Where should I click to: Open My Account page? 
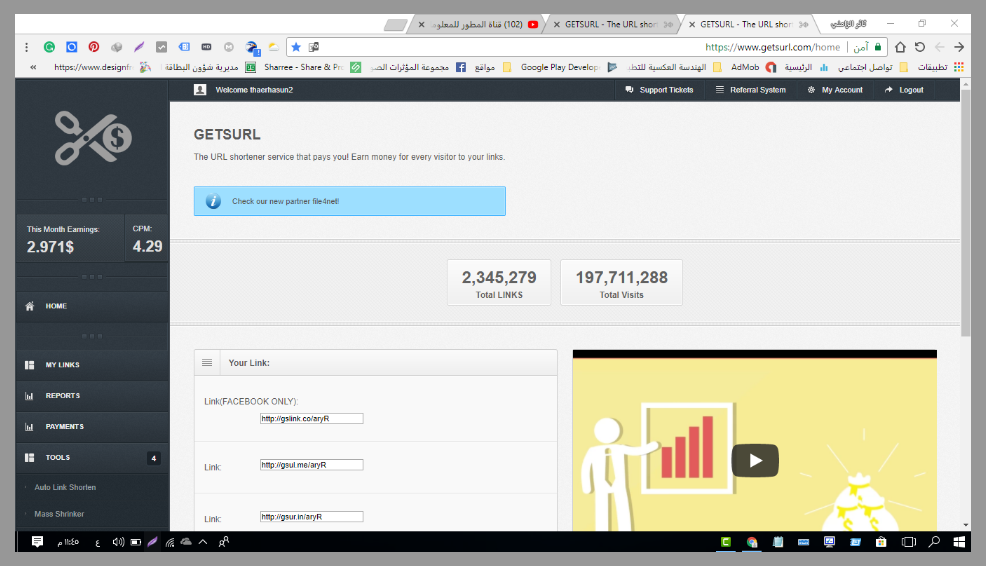point(835,90)
